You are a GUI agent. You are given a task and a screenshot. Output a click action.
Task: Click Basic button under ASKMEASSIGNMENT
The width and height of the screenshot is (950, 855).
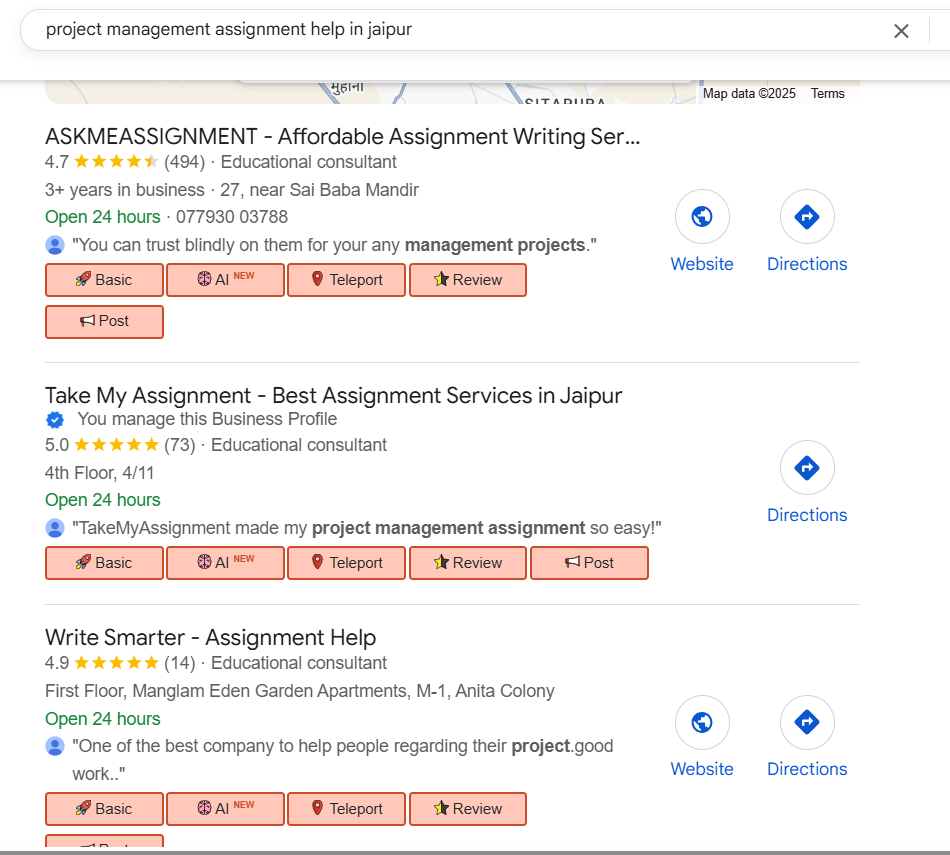coord(104,280)
